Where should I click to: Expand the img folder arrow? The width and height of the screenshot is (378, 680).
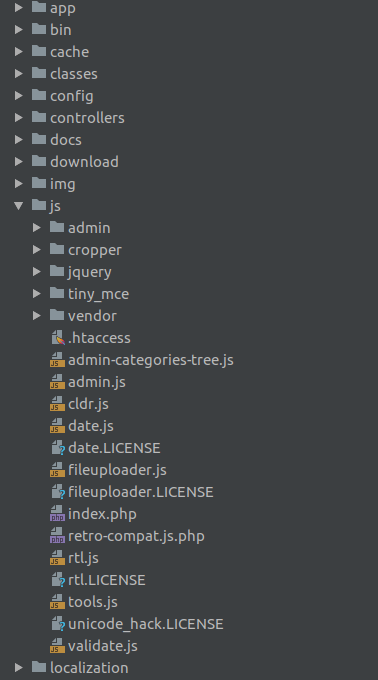point(19,183)
